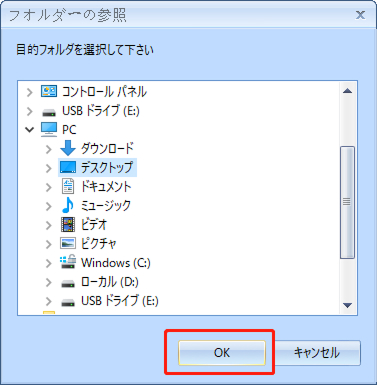Expand the ローカル (D:) drive
Image resolution: width=377 pixels, height=385 pixels.
tap(49, 282)
